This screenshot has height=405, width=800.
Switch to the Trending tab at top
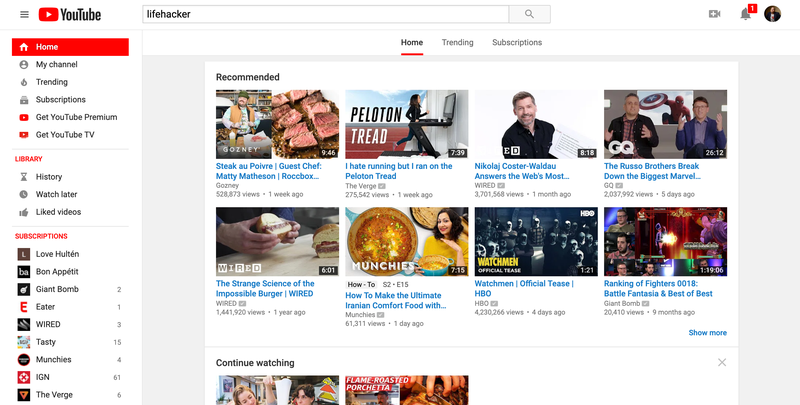pyautogui.click(x=458, y=42)
